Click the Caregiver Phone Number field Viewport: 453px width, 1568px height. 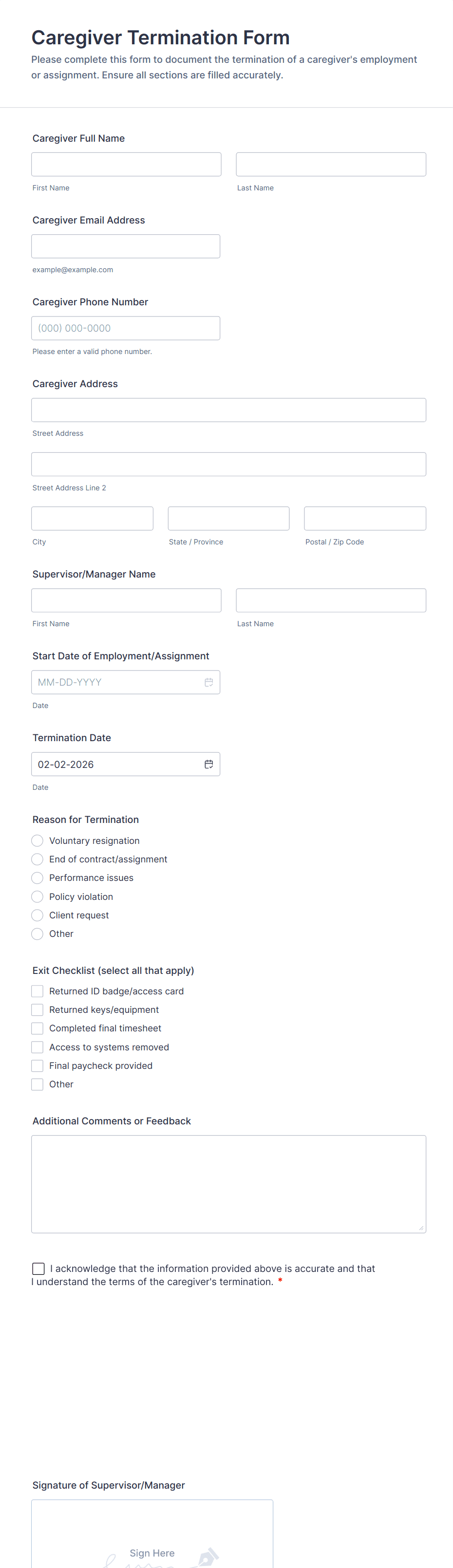click(x=126, y=328)
